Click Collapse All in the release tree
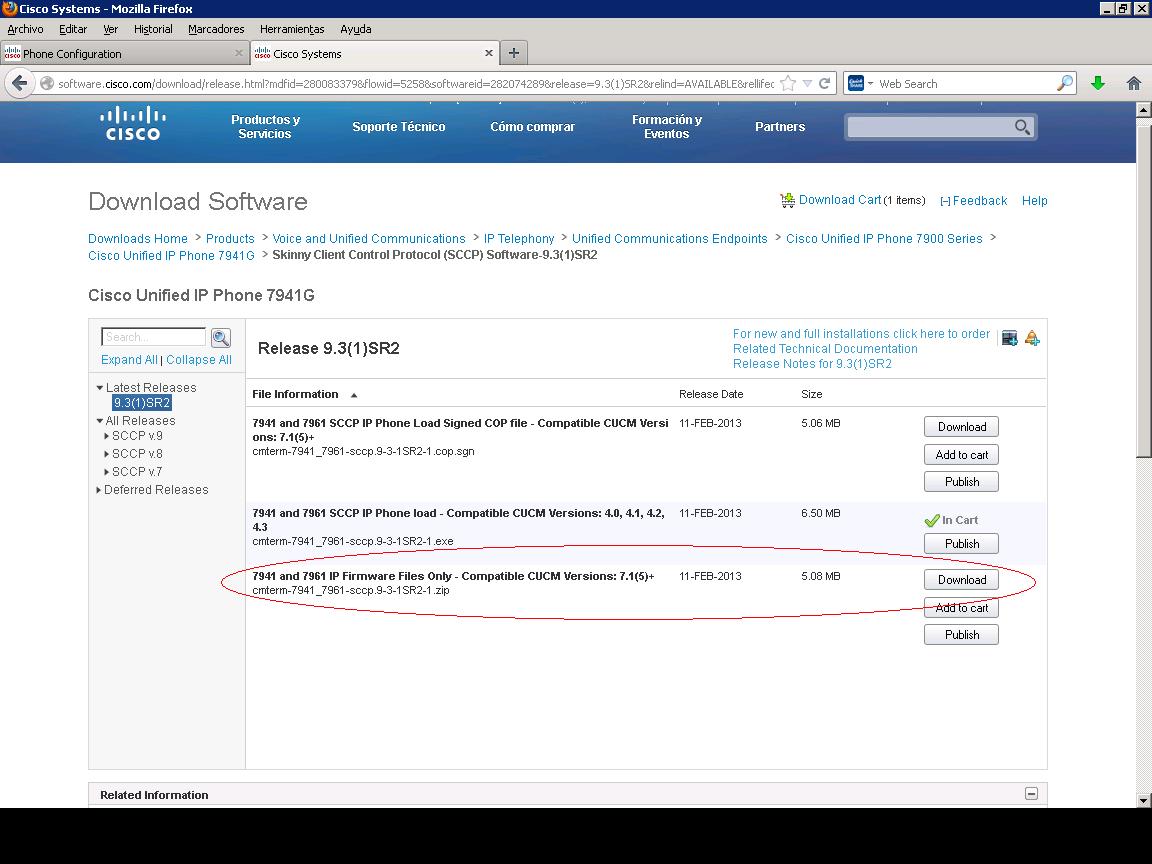Screen dimensions: 1152x864 click(198, 360)
